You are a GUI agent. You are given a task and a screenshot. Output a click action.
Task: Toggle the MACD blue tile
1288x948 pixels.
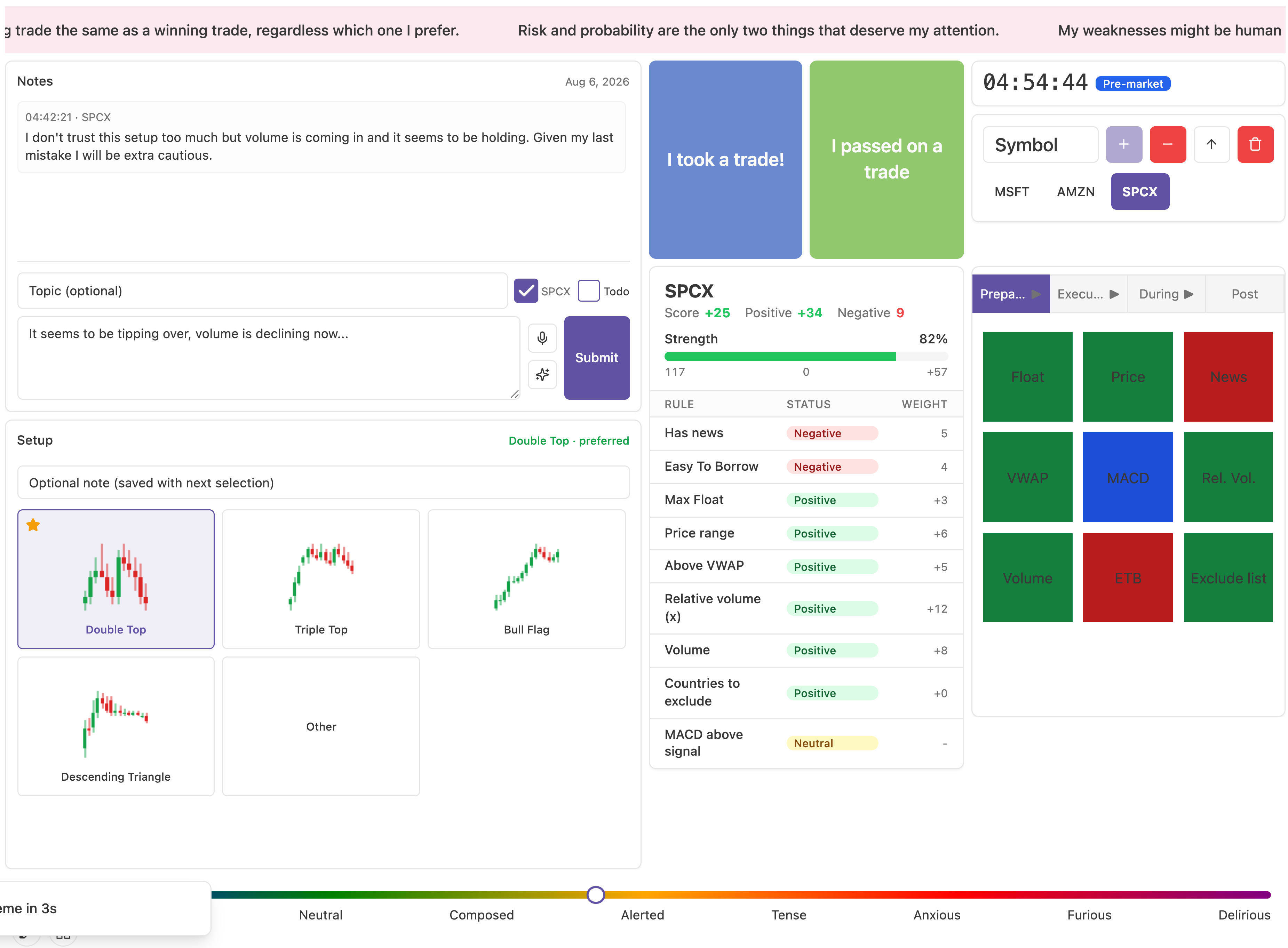(1127, 477)
